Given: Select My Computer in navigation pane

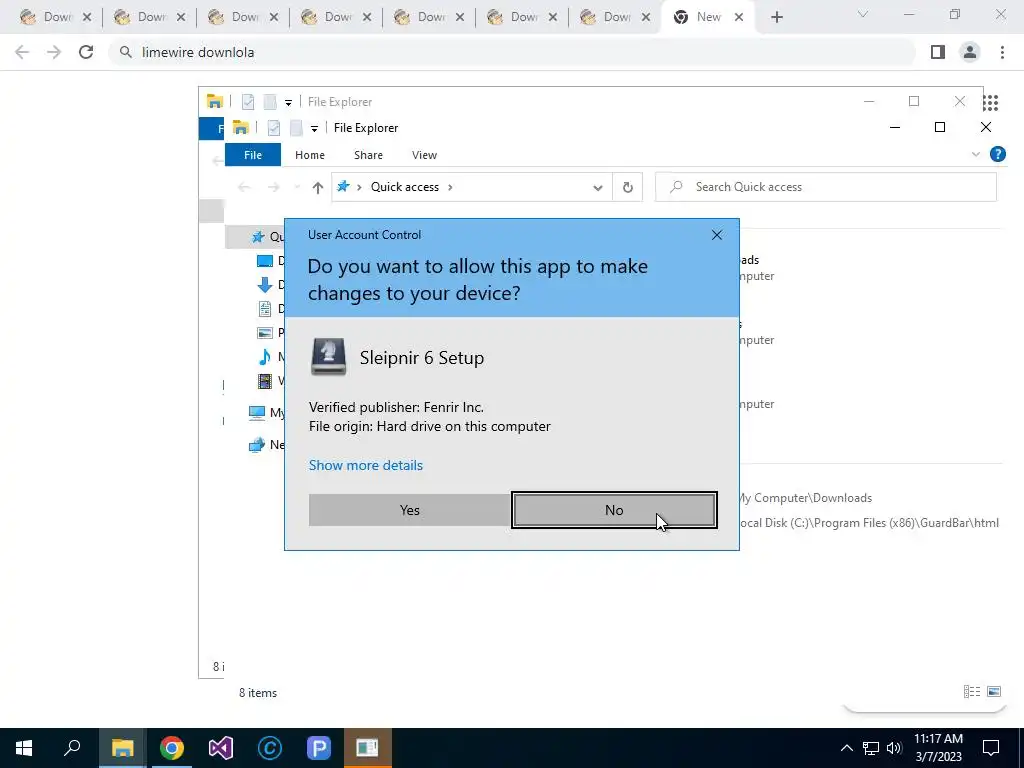Looking at the screenshot, I should pyautogui.click(x=266, y=412).
